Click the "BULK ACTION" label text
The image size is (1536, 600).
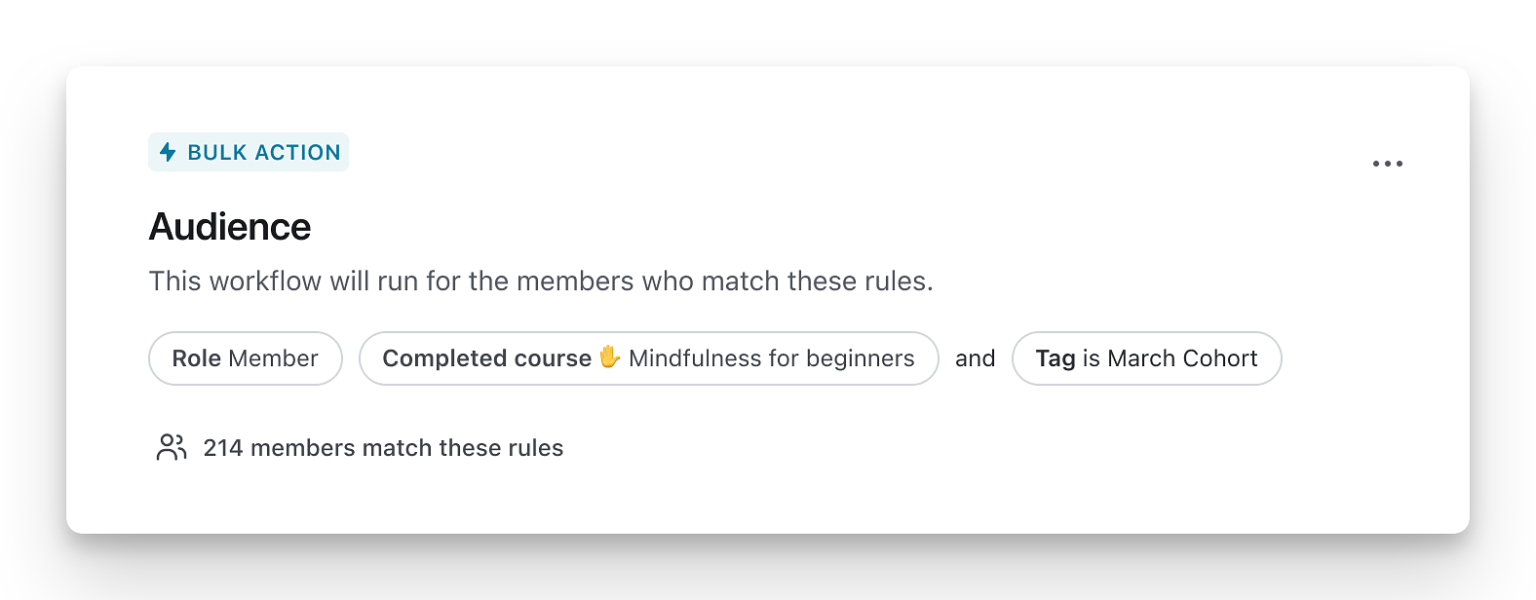tap(264, 153)
